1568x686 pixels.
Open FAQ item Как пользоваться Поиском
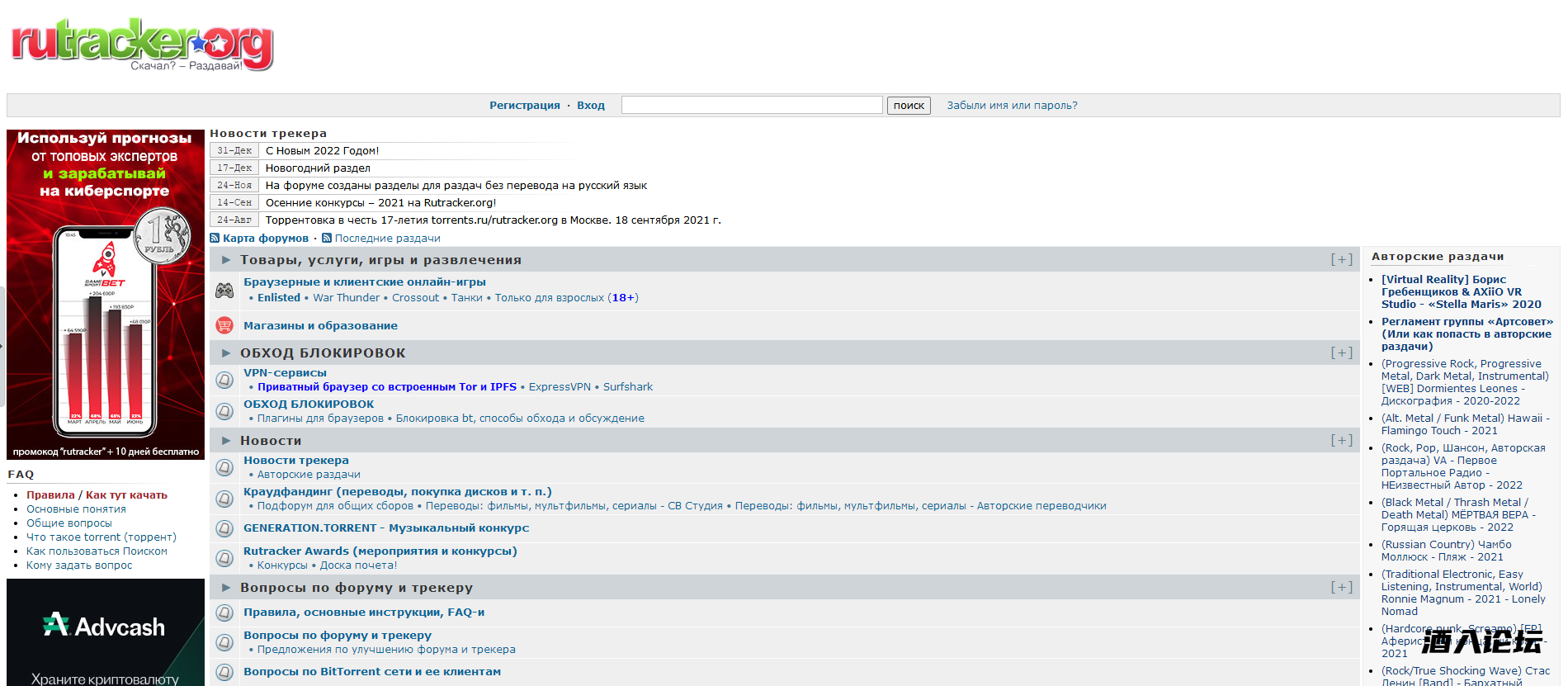(x=97, y=551)
